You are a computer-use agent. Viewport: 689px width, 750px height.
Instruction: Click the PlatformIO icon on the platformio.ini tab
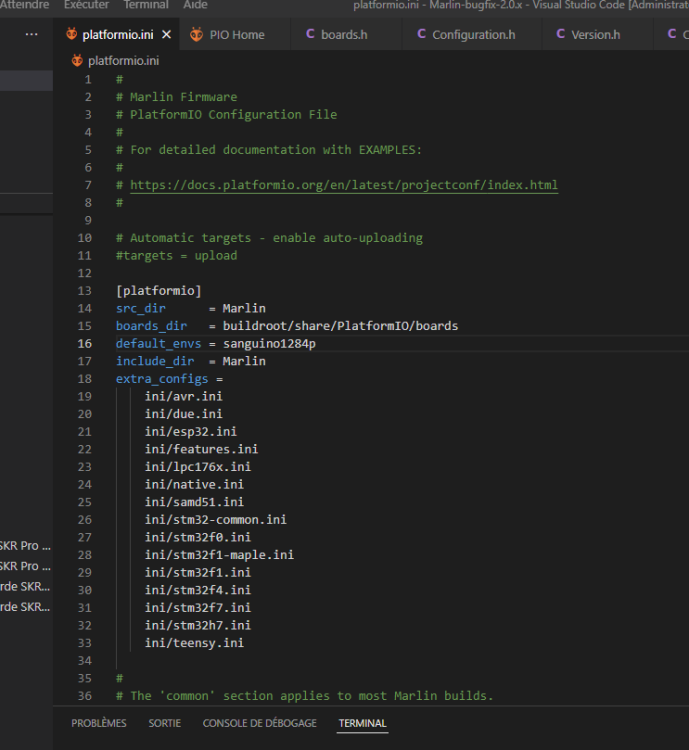click(x=71, y=35)
